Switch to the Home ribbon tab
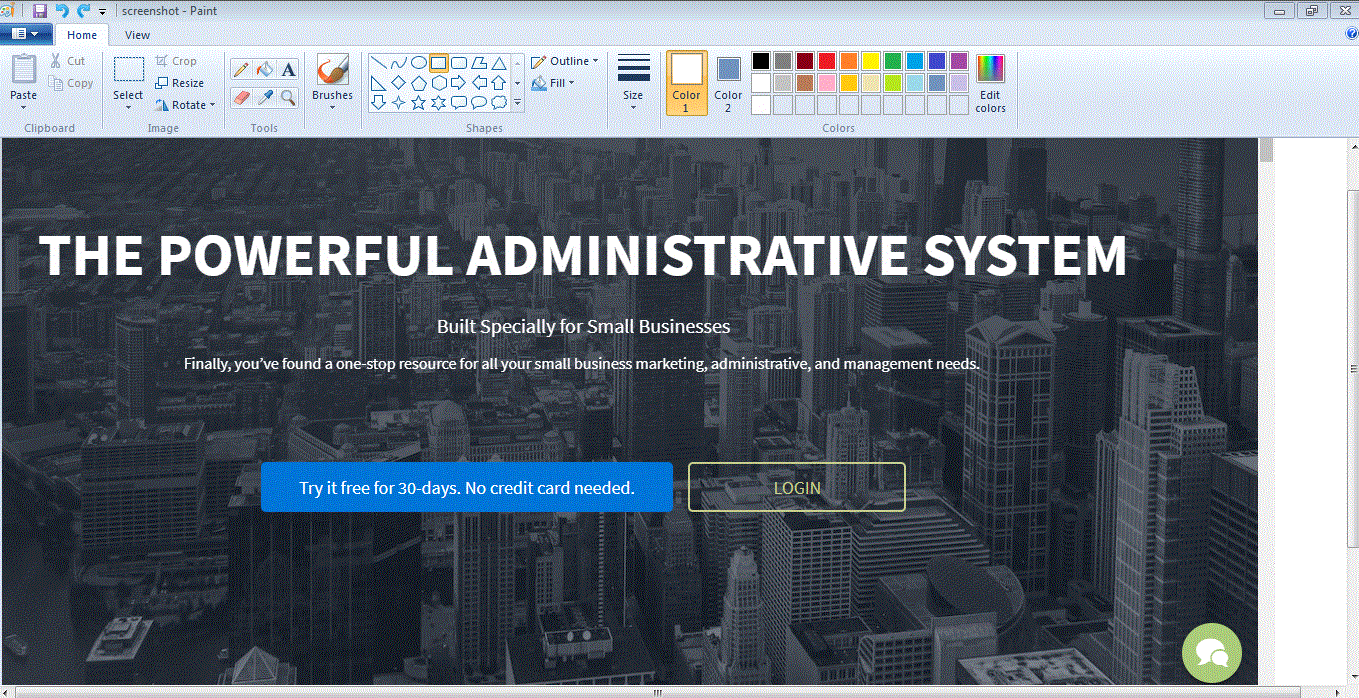1359x698 pixels. click(82, 35)
